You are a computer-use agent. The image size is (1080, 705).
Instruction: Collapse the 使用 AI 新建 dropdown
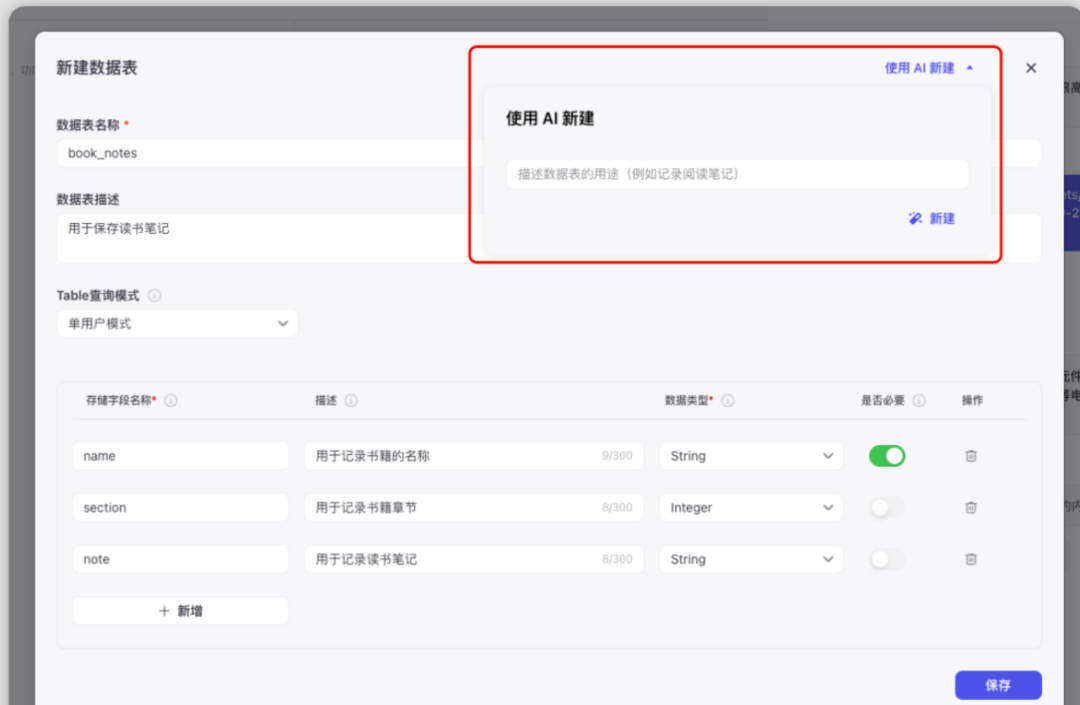click(970, 67)
